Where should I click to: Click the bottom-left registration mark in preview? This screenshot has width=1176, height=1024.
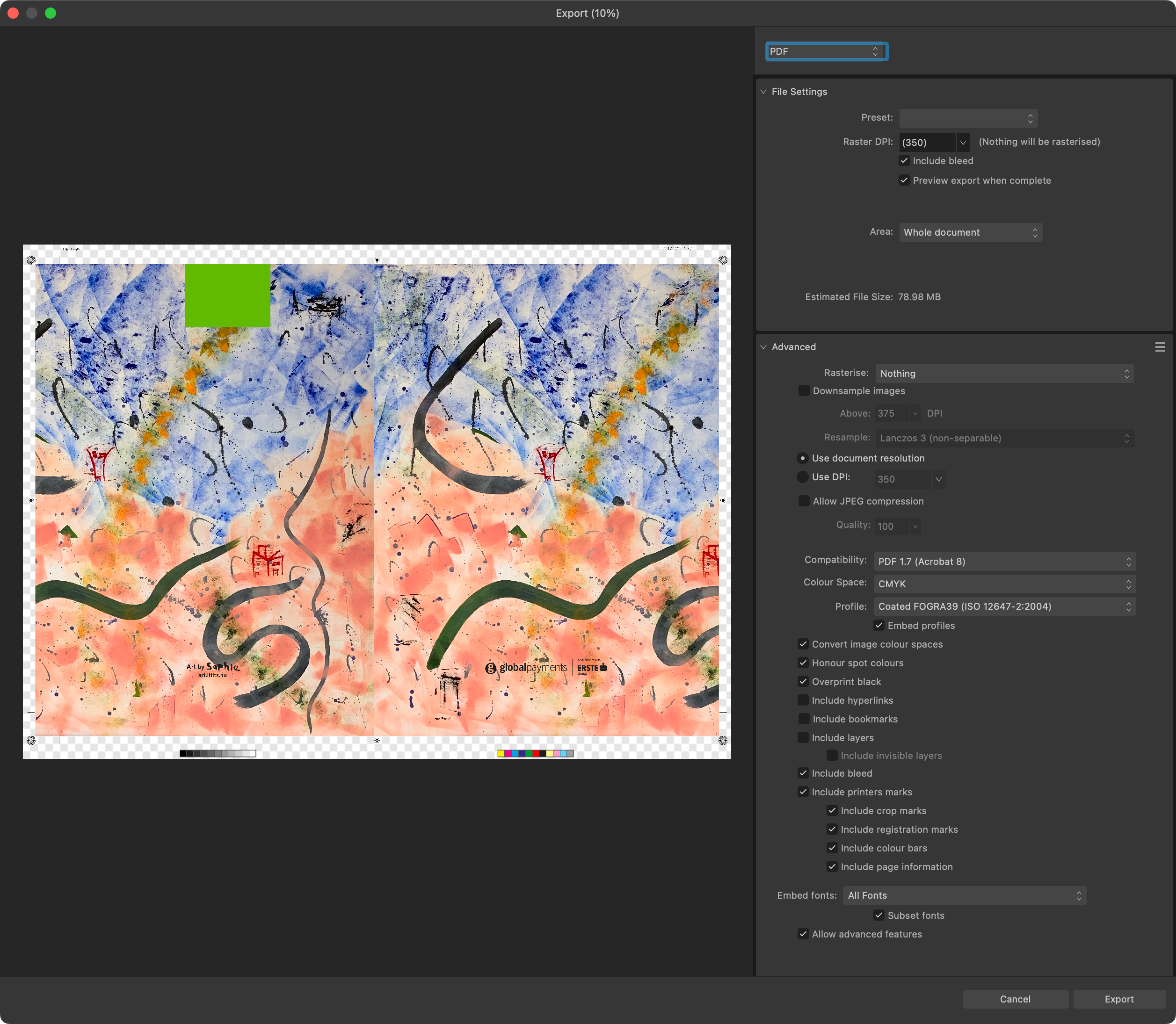(x=31, y=740)
